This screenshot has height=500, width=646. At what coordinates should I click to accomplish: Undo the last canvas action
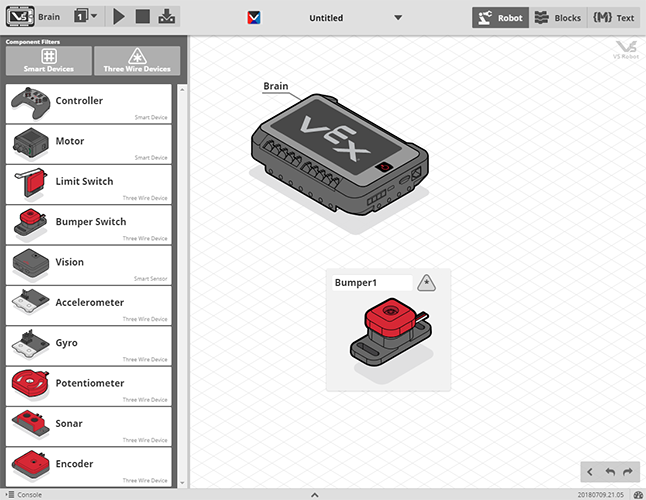pyautogui.click(x=610, y=472)
